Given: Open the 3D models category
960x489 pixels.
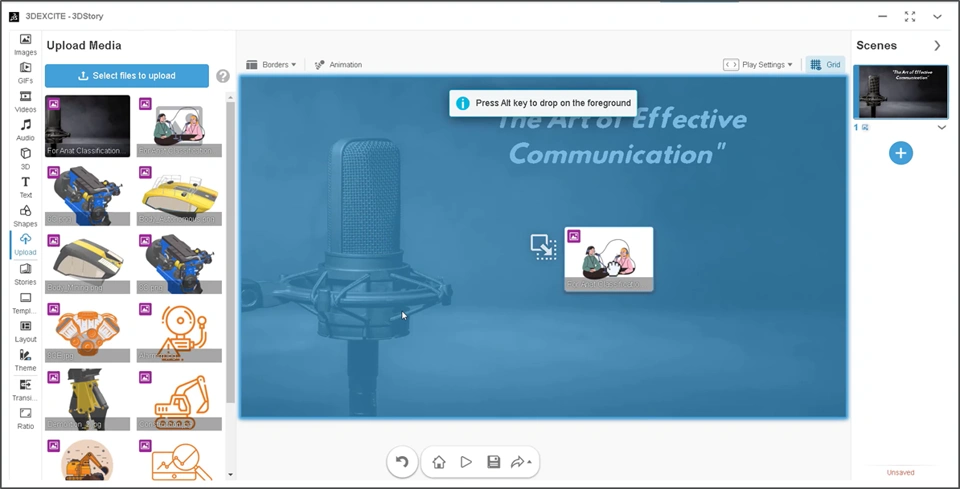Looking at the screenshot, I should point(25,159).
